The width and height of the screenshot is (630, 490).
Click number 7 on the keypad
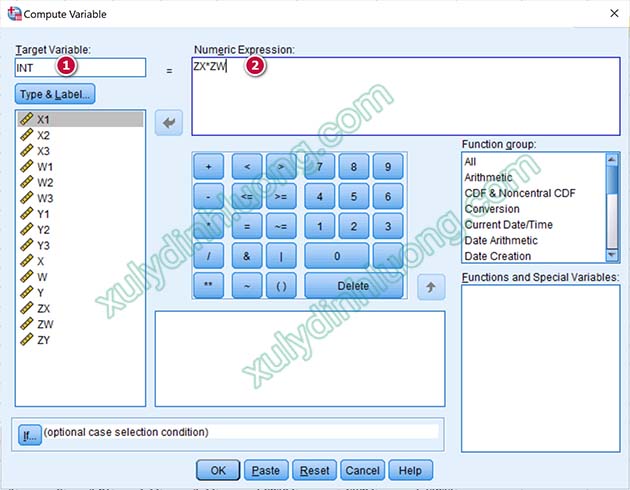[319, 166]
